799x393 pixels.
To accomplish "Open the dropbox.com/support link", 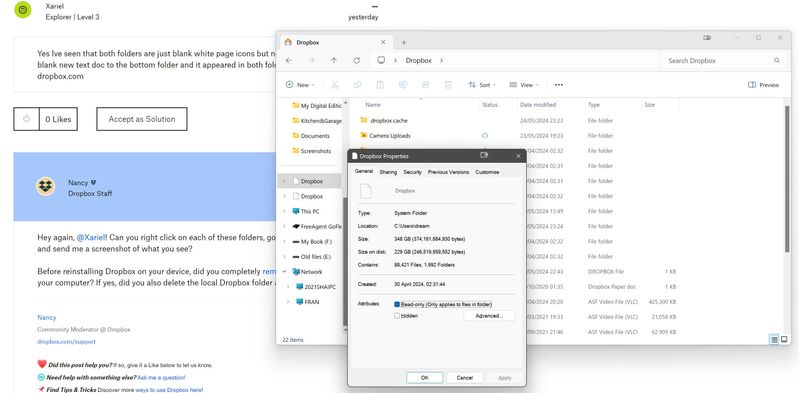I will click(x=66, y=342).
